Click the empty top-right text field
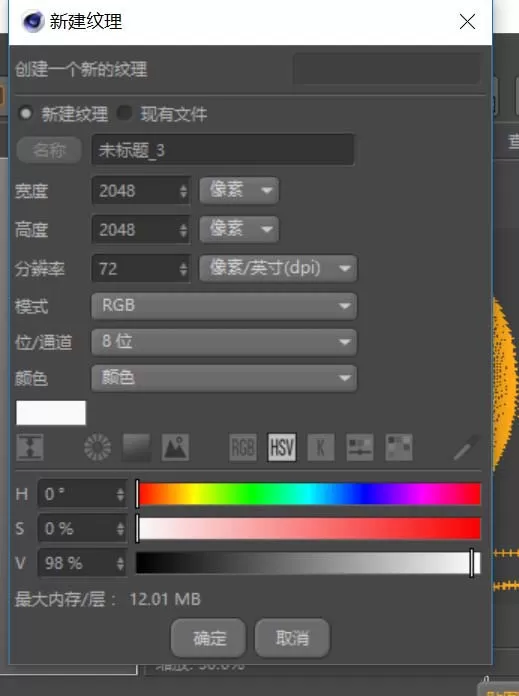The width and height of the screenshot is (519, 696). click(x=387, y=68)
